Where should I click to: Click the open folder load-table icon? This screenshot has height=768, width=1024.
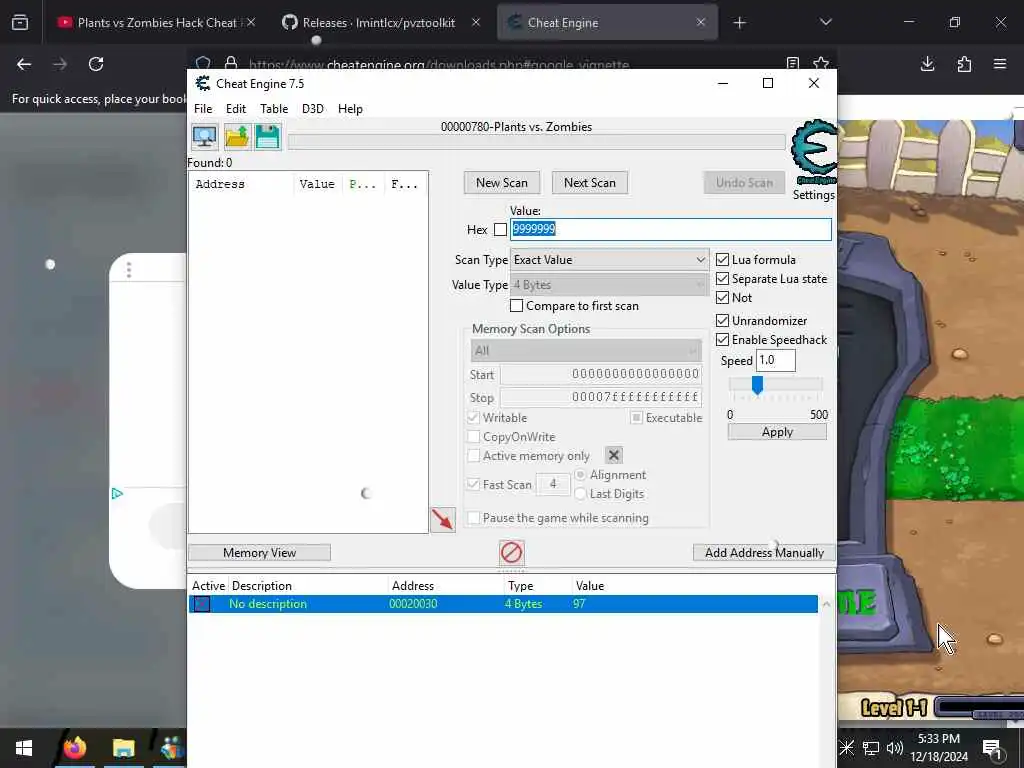coord(236,137)
